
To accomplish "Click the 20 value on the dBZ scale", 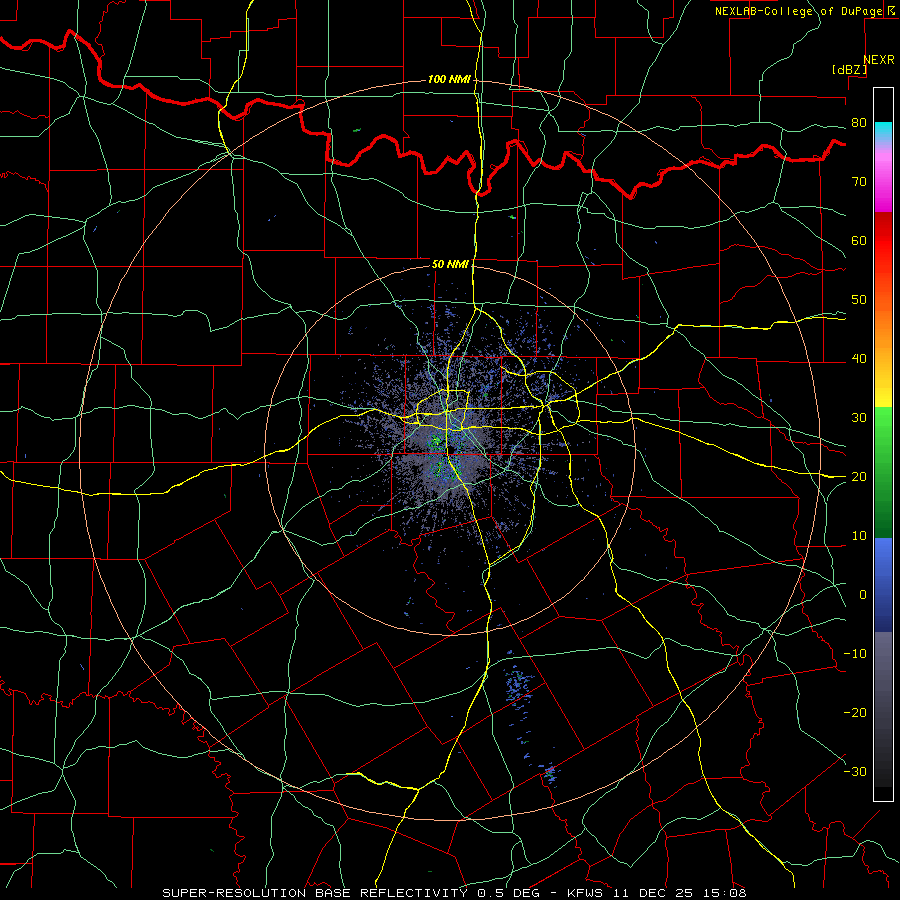I will coord(859,477).
